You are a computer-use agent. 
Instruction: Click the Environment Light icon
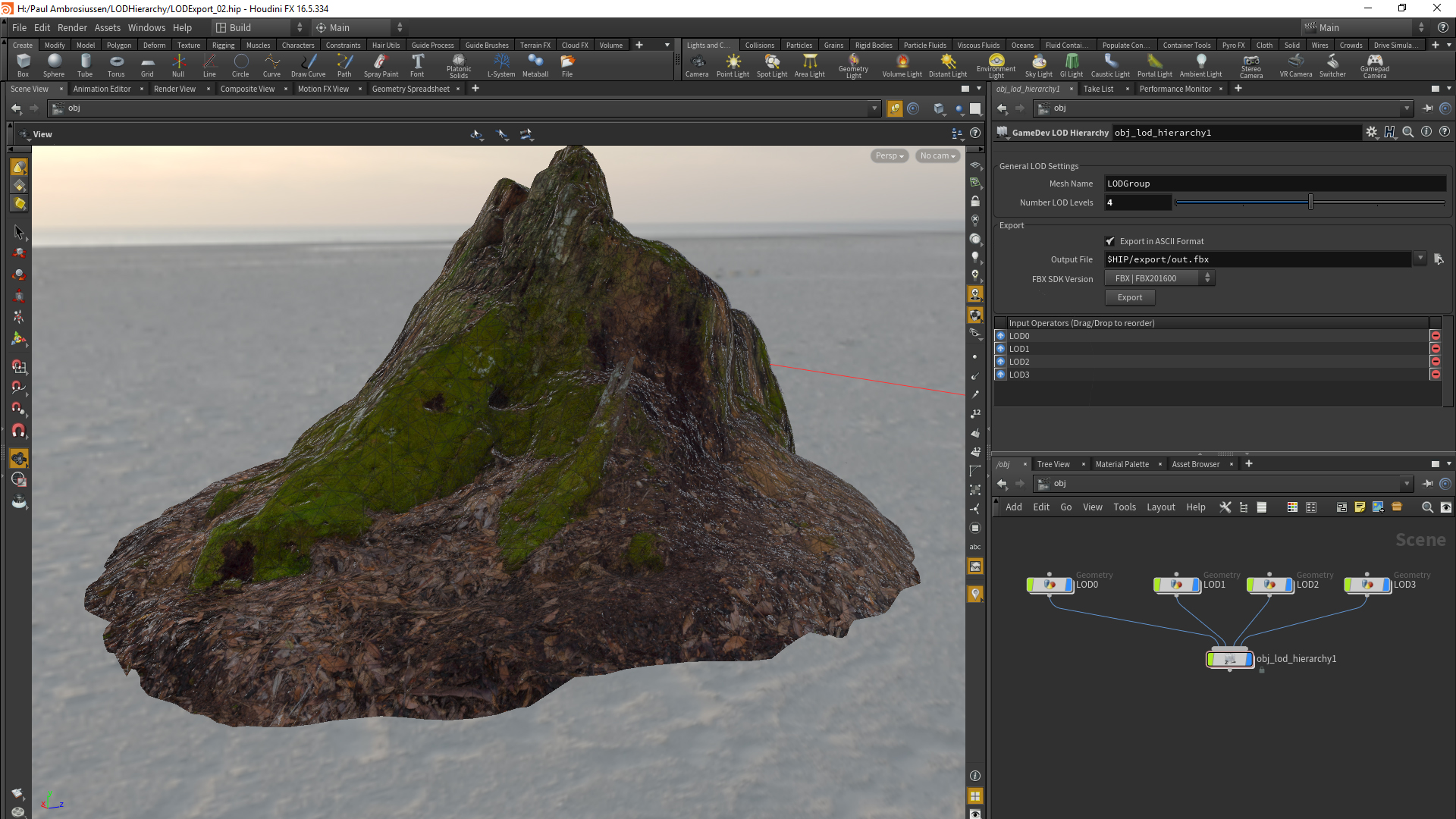[x=994, y=61]
